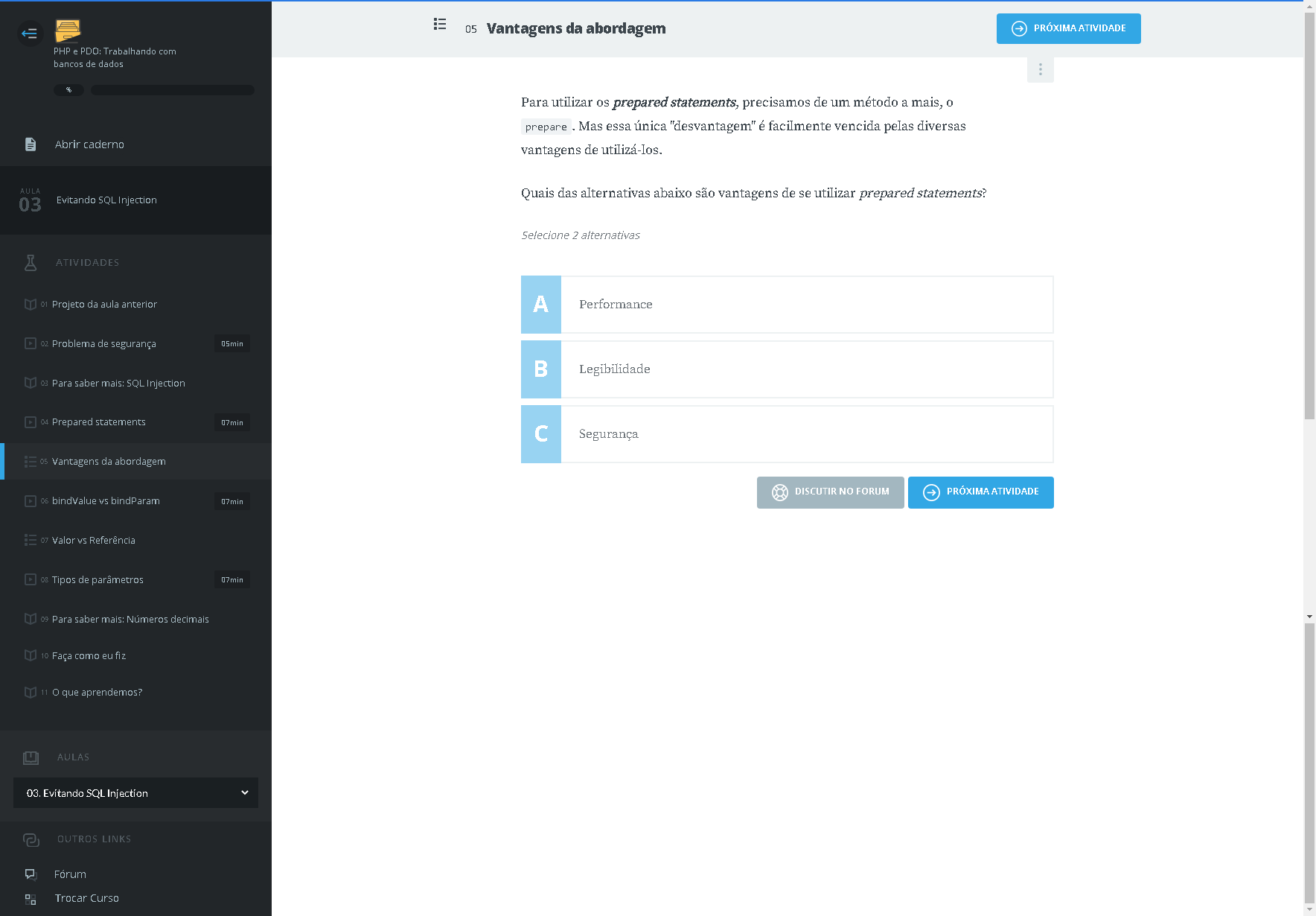Click the course progress bar
Screen dimensions: 1316x916
pos(172,90)
